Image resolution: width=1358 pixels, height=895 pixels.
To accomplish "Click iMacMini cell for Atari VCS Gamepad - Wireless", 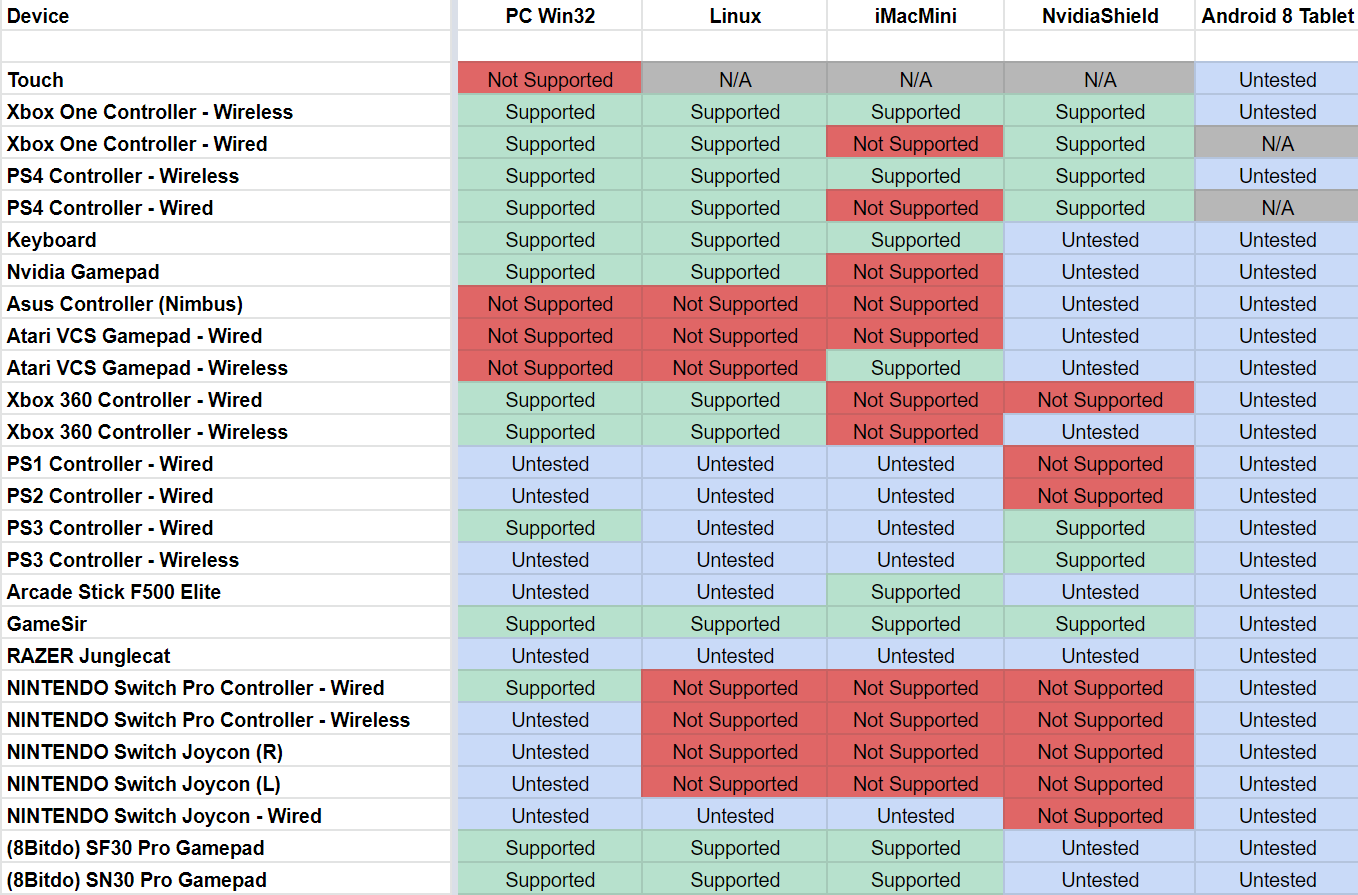I will tap(915, 368).
